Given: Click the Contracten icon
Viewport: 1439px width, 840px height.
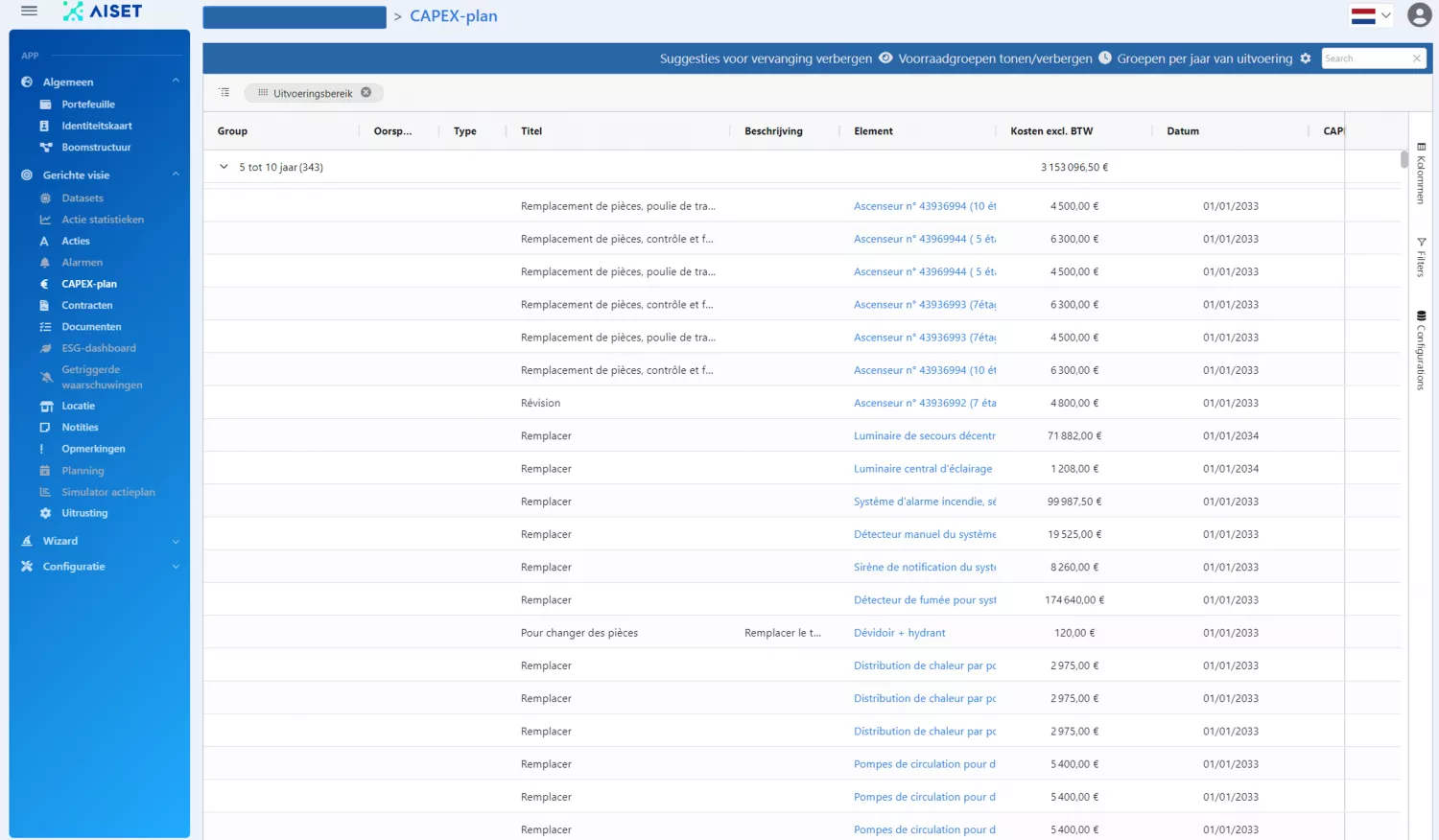Looking at the screenshot, I should coord(45,305).
